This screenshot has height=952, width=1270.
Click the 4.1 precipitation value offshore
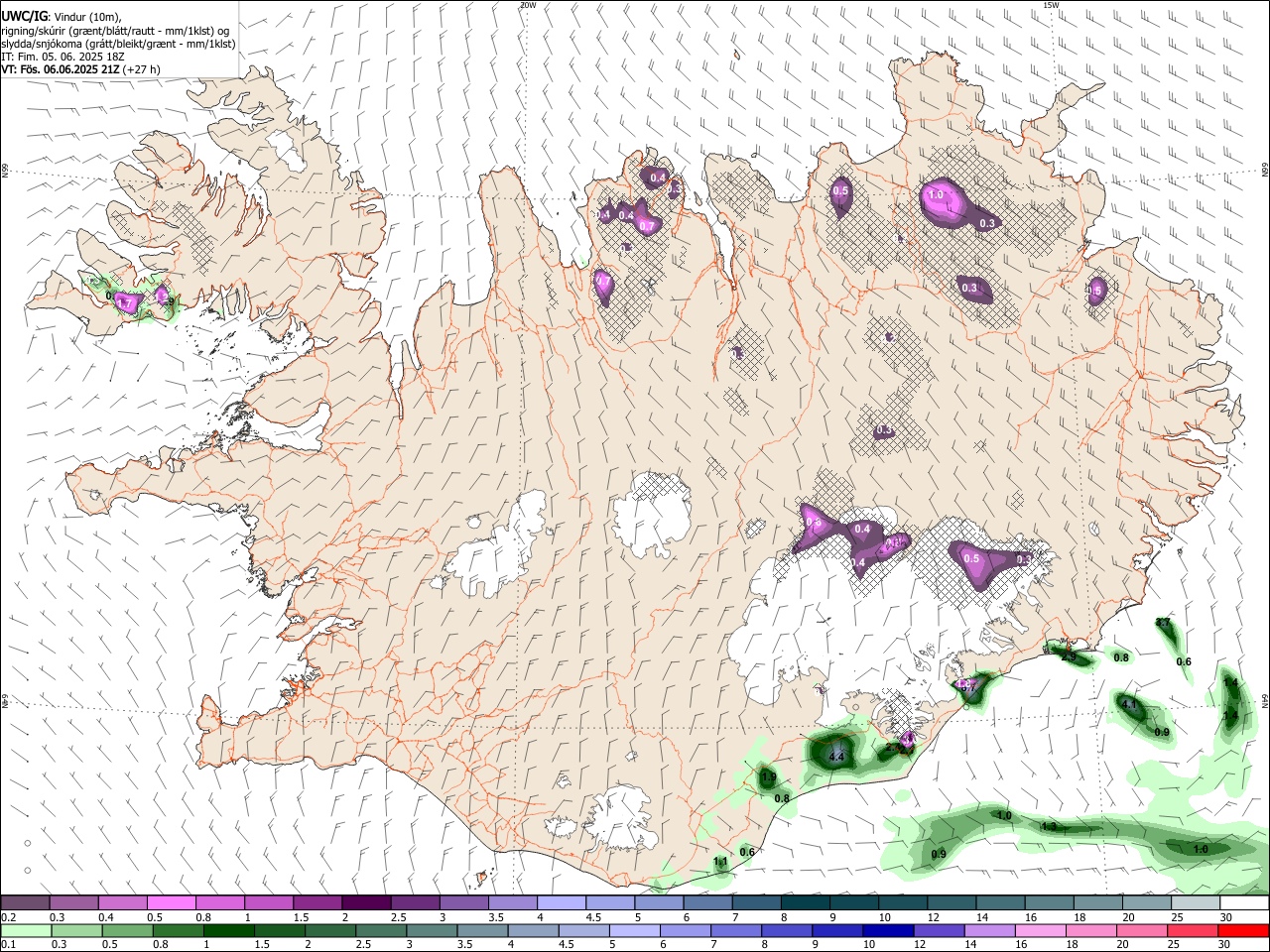coord(1129,703)
